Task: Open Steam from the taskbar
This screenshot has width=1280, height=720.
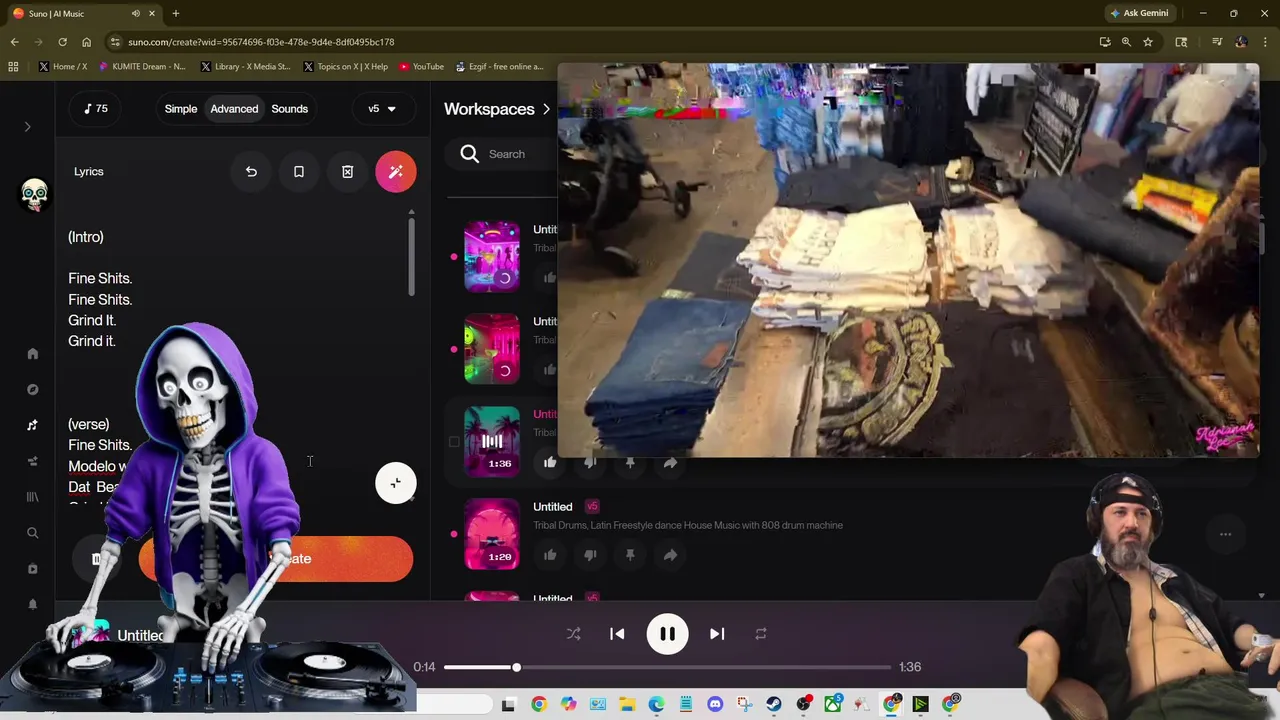Action: click(774, 704)
